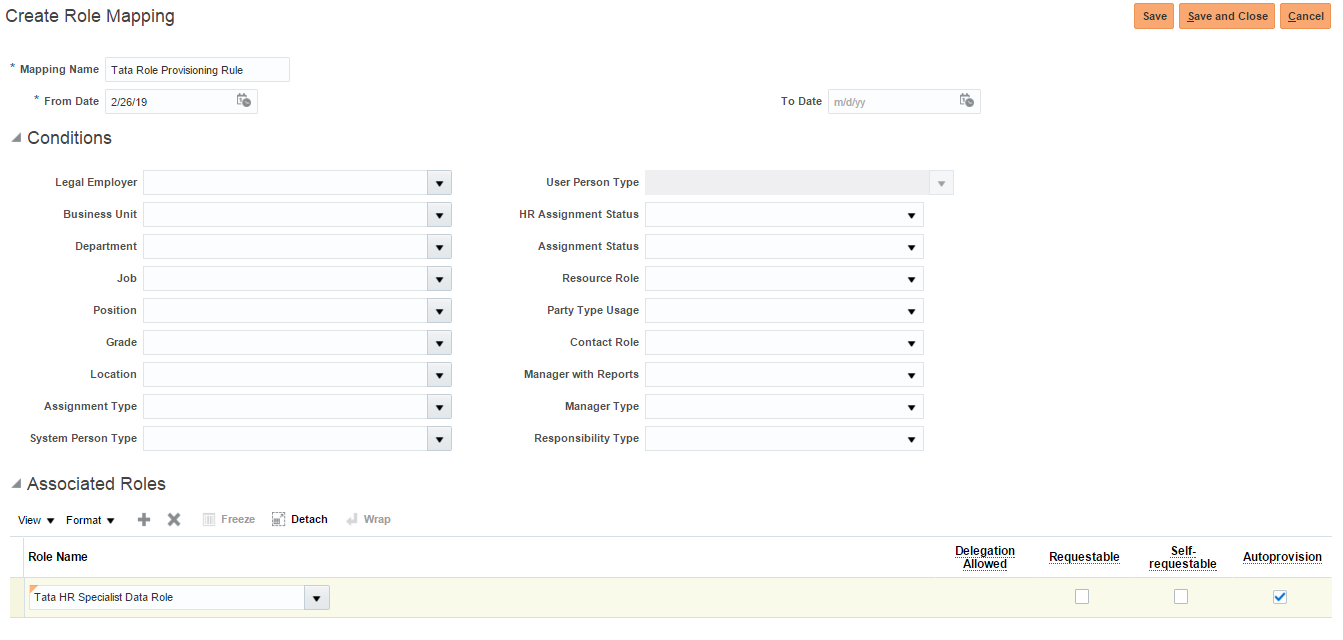Click the Delete row X icon

(174, 520)
